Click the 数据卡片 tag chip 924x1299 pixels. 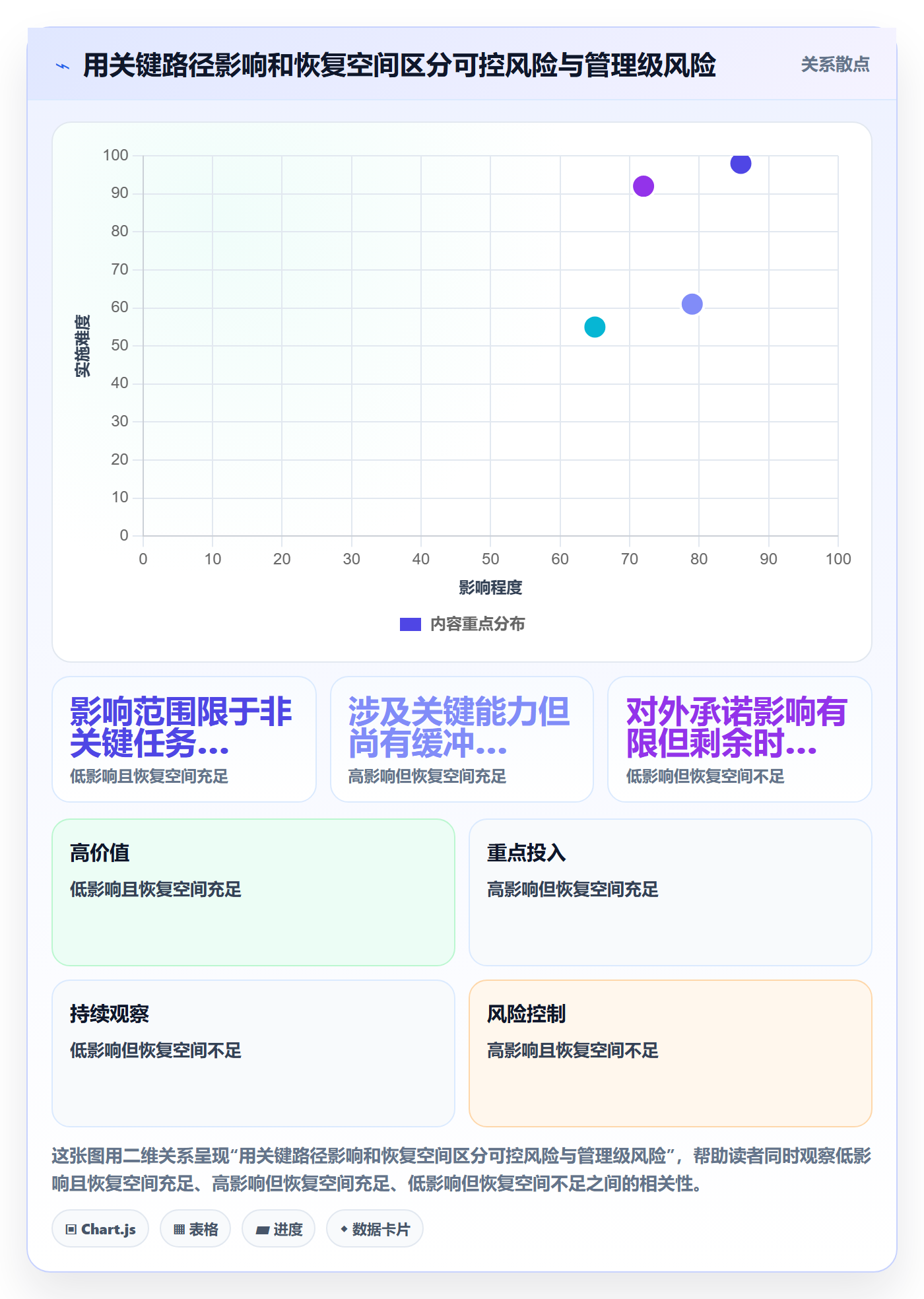375,1229
